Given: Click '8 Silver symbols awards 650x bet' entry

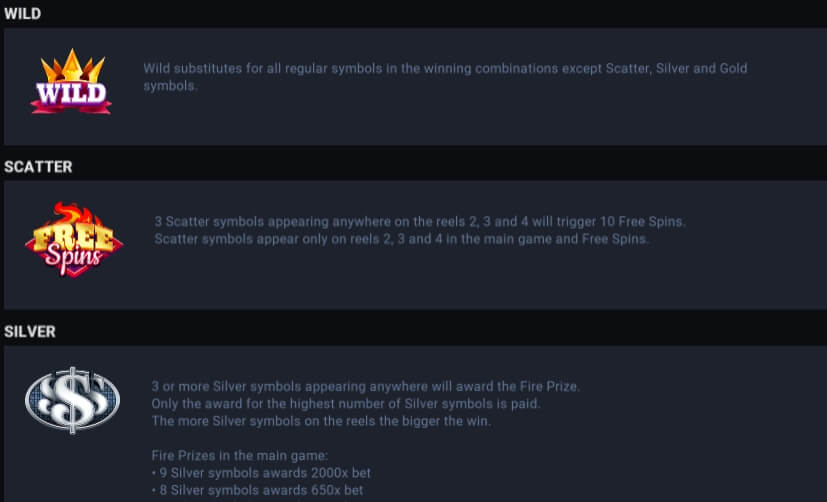Looking at the screenshot, I should 257,490.
